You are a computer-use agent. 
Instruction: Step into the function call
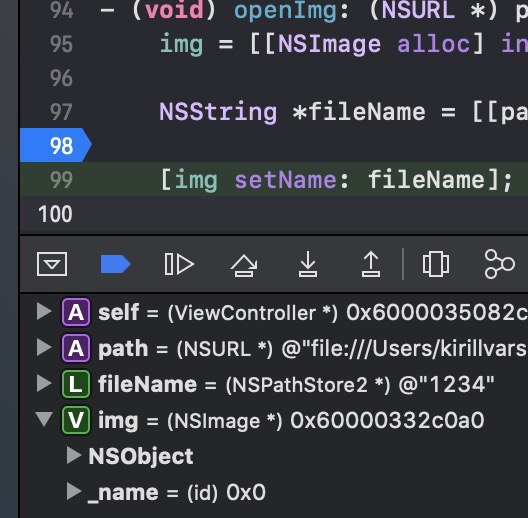click(307, 264)
